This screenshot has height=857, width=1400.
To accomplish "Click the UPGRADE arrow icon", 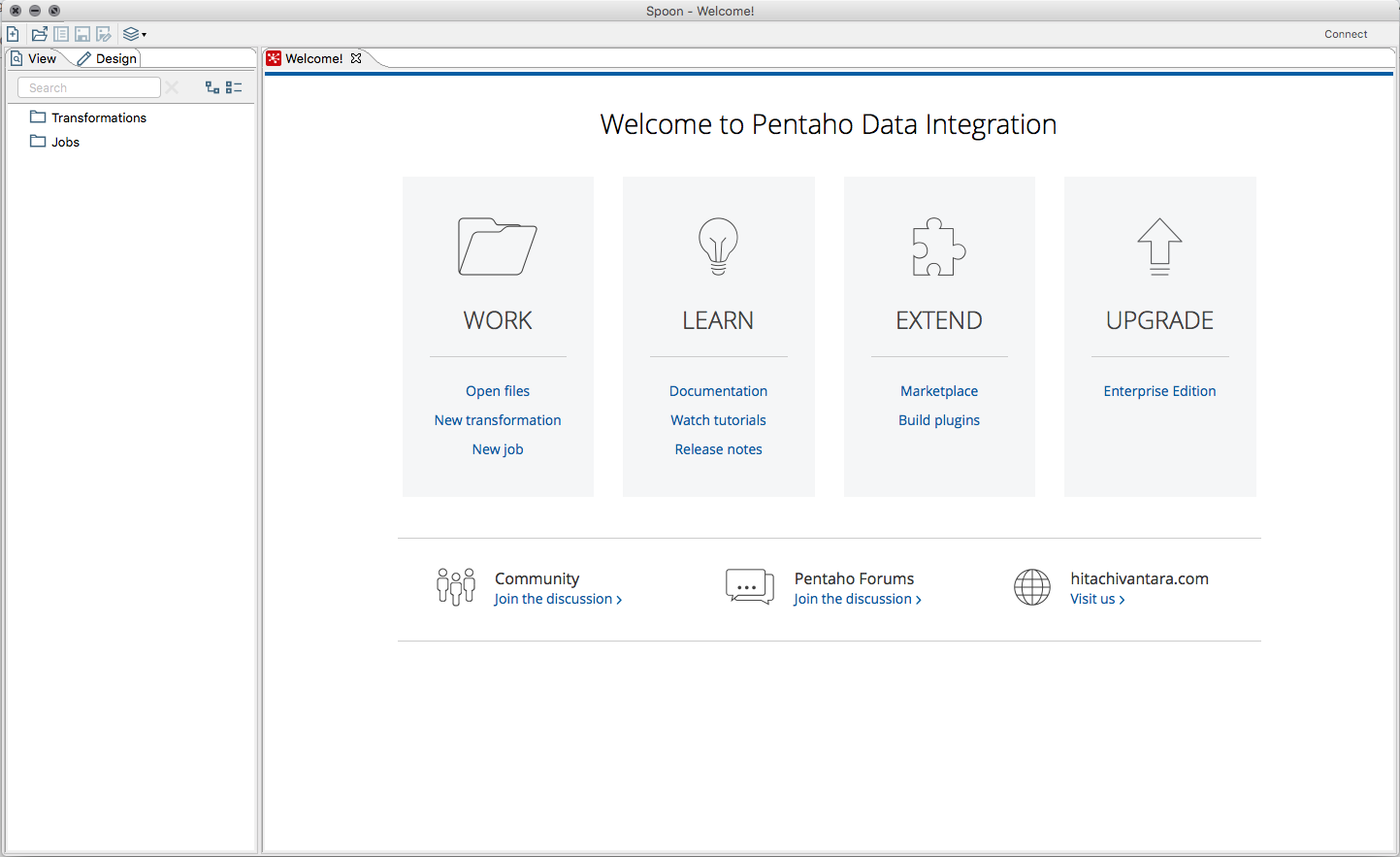I will [x=1159, y=247].
